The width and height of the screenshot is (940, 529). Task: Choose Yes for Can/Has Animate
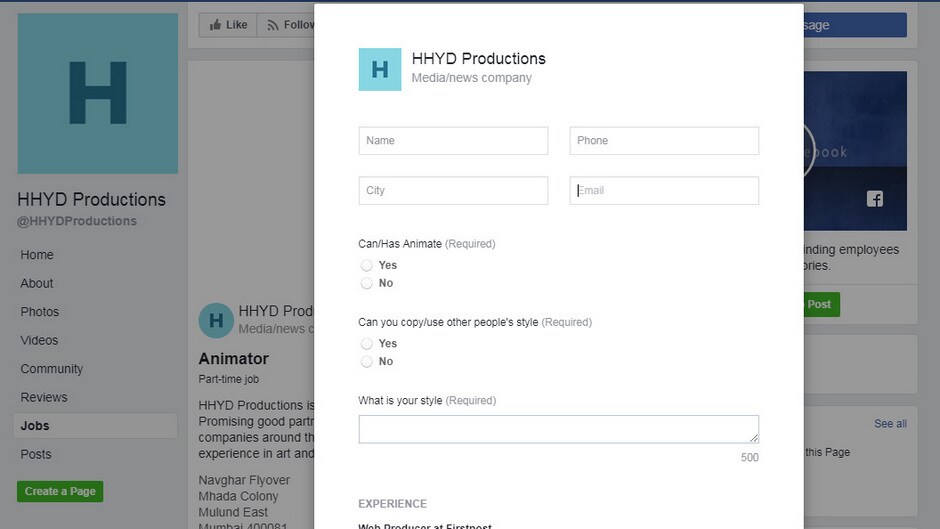pyautogui.click(x=366, y=265)
